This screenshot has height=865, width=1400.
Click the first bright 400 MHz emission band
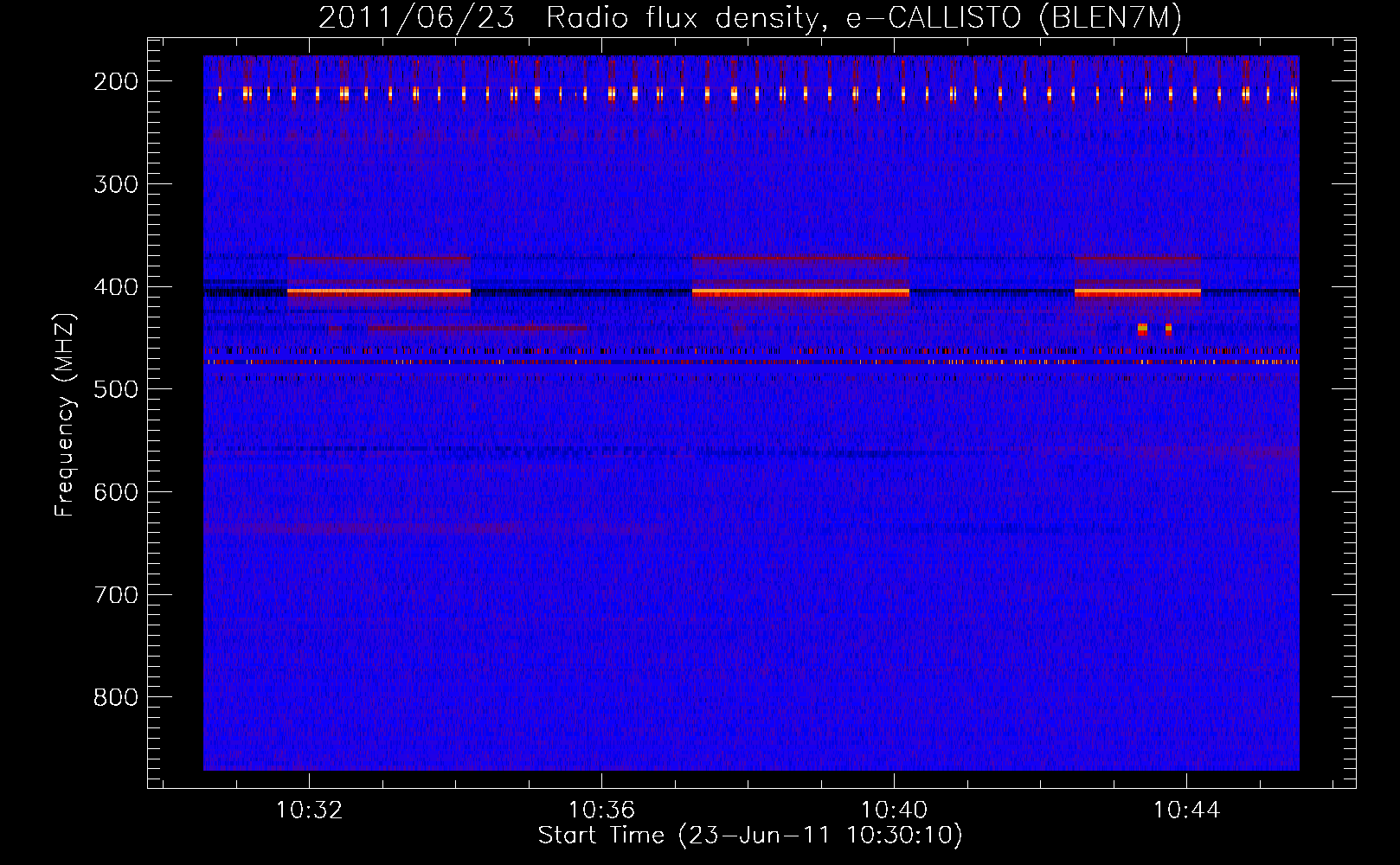click(379, 292)
